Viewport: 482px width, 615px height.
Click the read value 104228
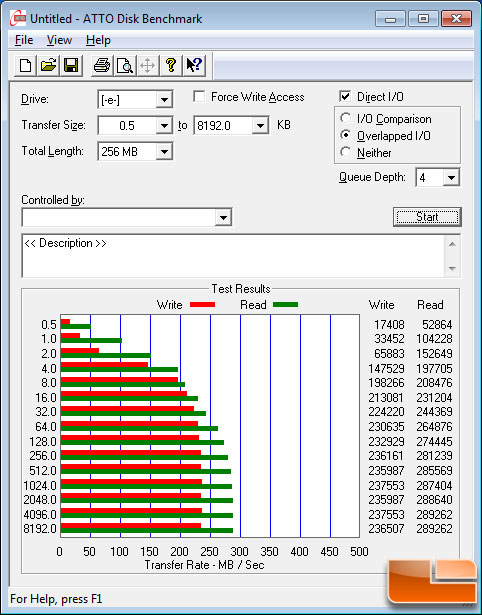click(x=434, y=339)
